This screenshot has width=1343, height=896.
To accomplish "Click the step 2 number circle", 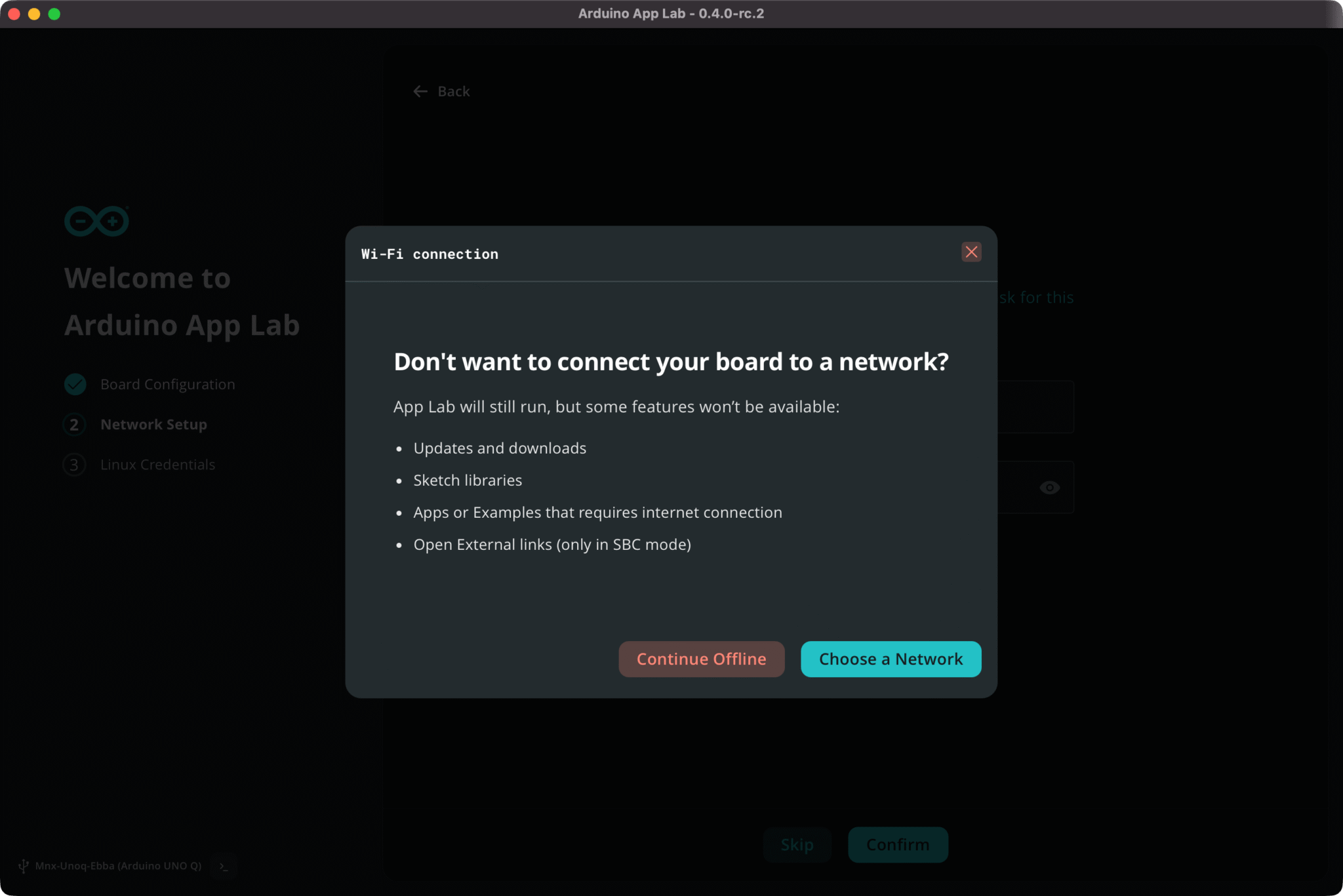I will [x=74, y=425].
